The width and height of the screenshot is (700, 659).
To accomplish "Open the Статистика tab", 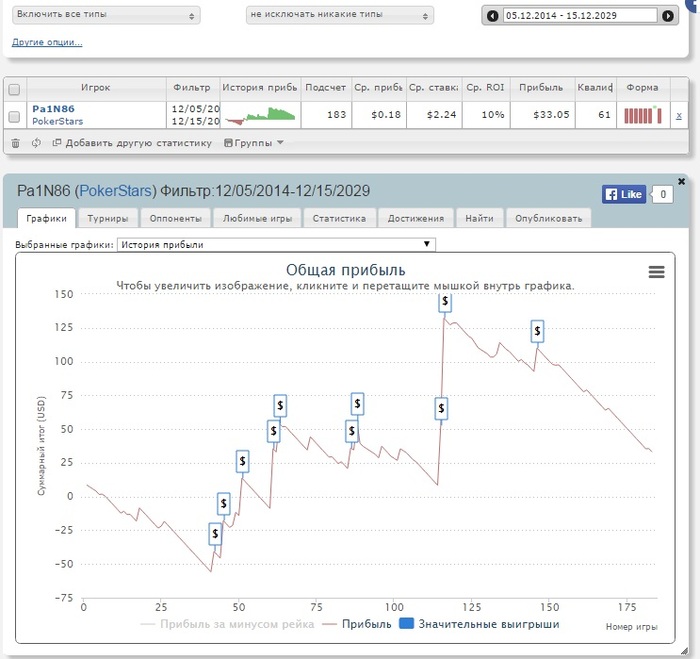I will [x=339, y=218].
